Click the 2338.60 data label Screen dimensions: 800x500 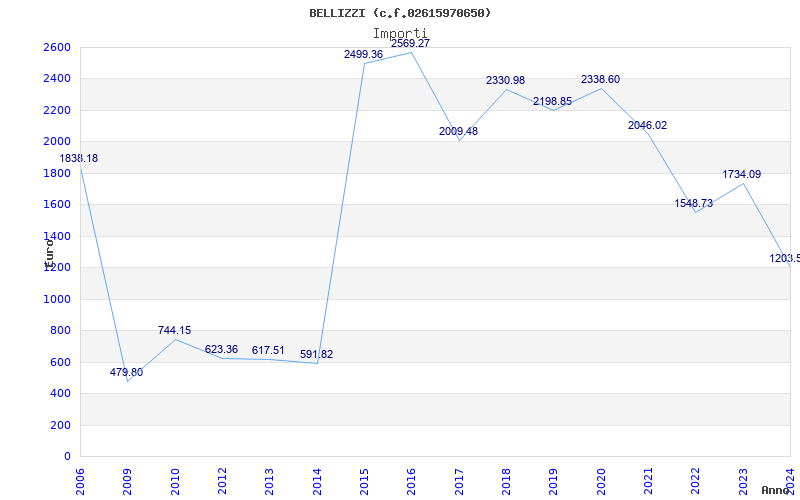coord(600,79)
